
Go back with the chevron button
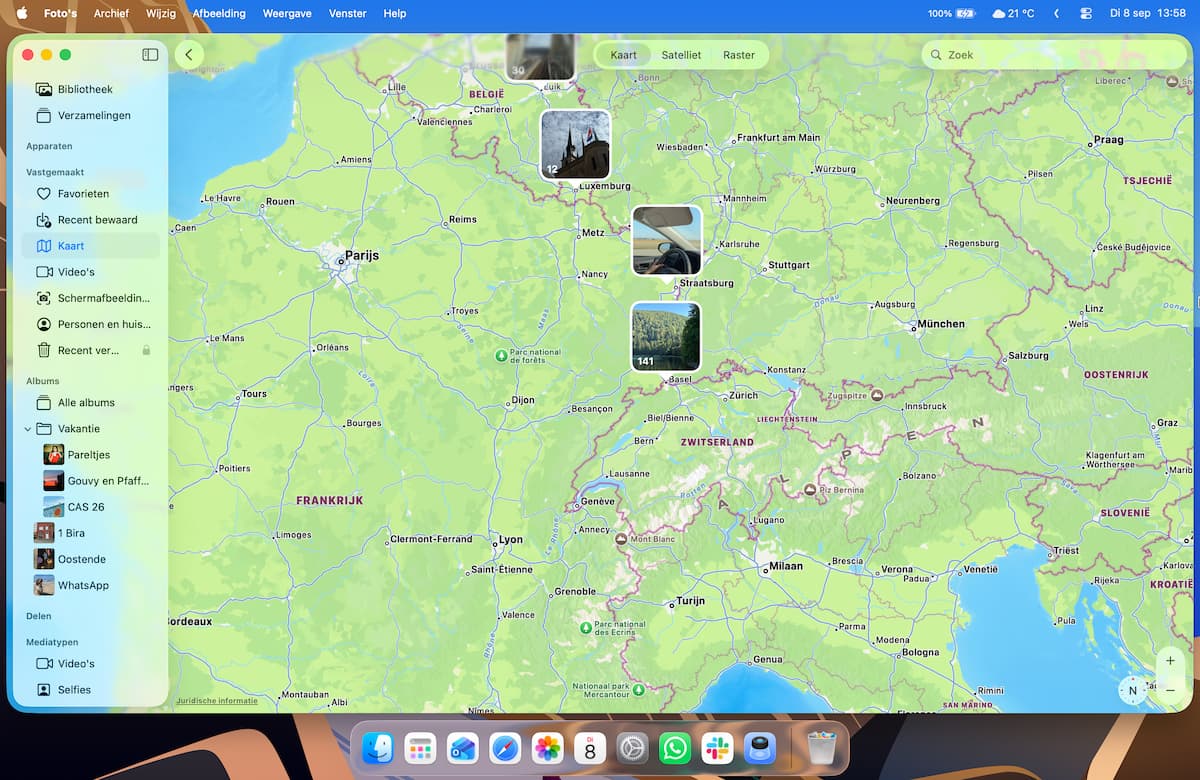click(x=189, y=55)
